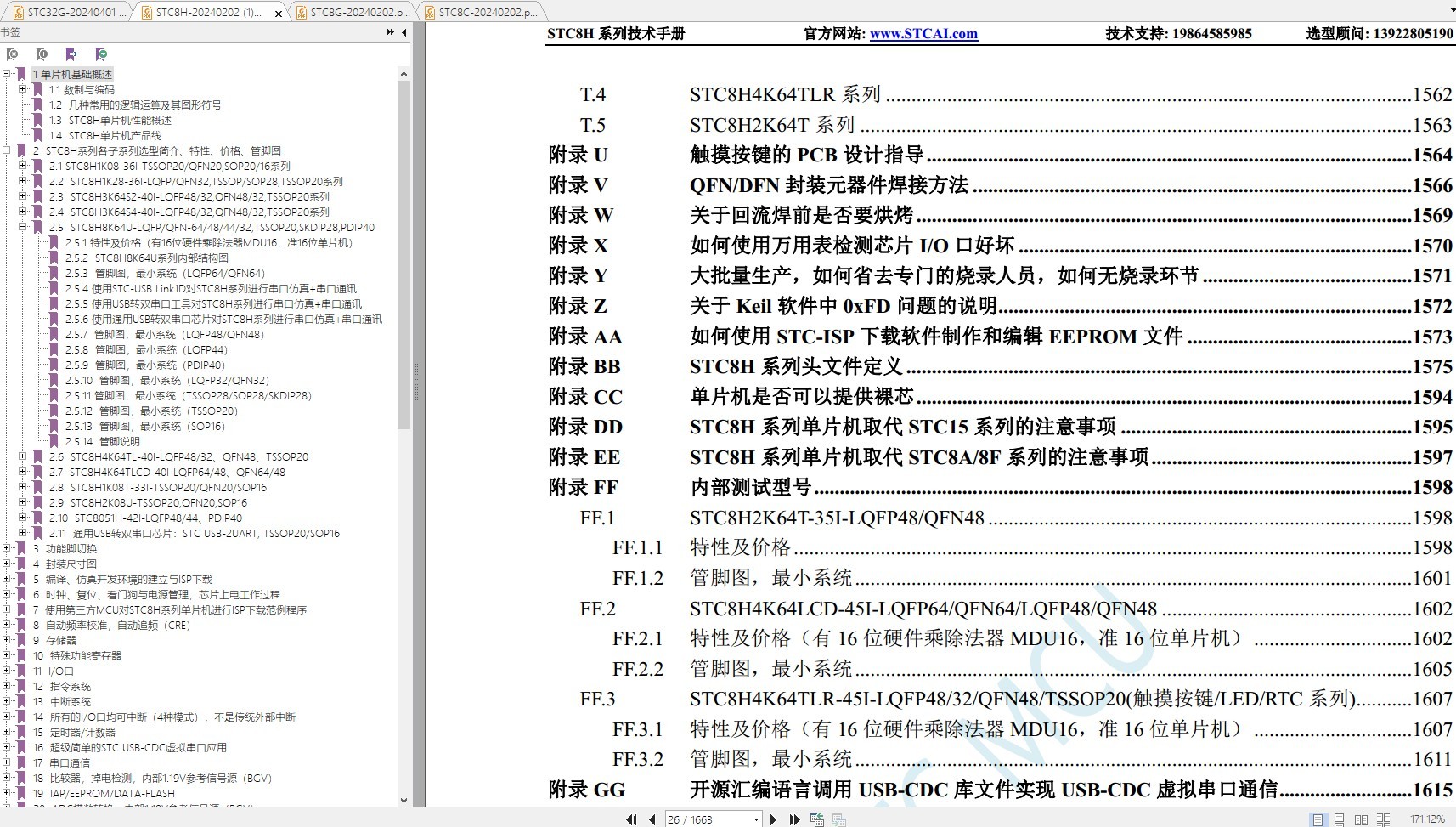Click TOC entry '附录 GG 开源汇编语言调用 USB-CDC'
The height and width of the screenshot is (827, 1456).
[1000, 790]
